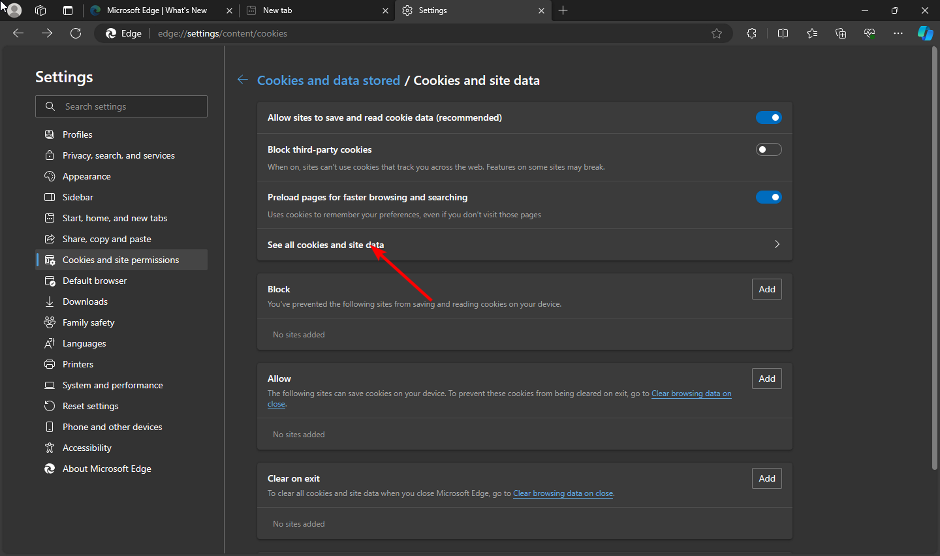The image size is (940, 556).
Task: Enable Block third-party cookies switch
Action: pyautogui.click(x=769, y=149)
